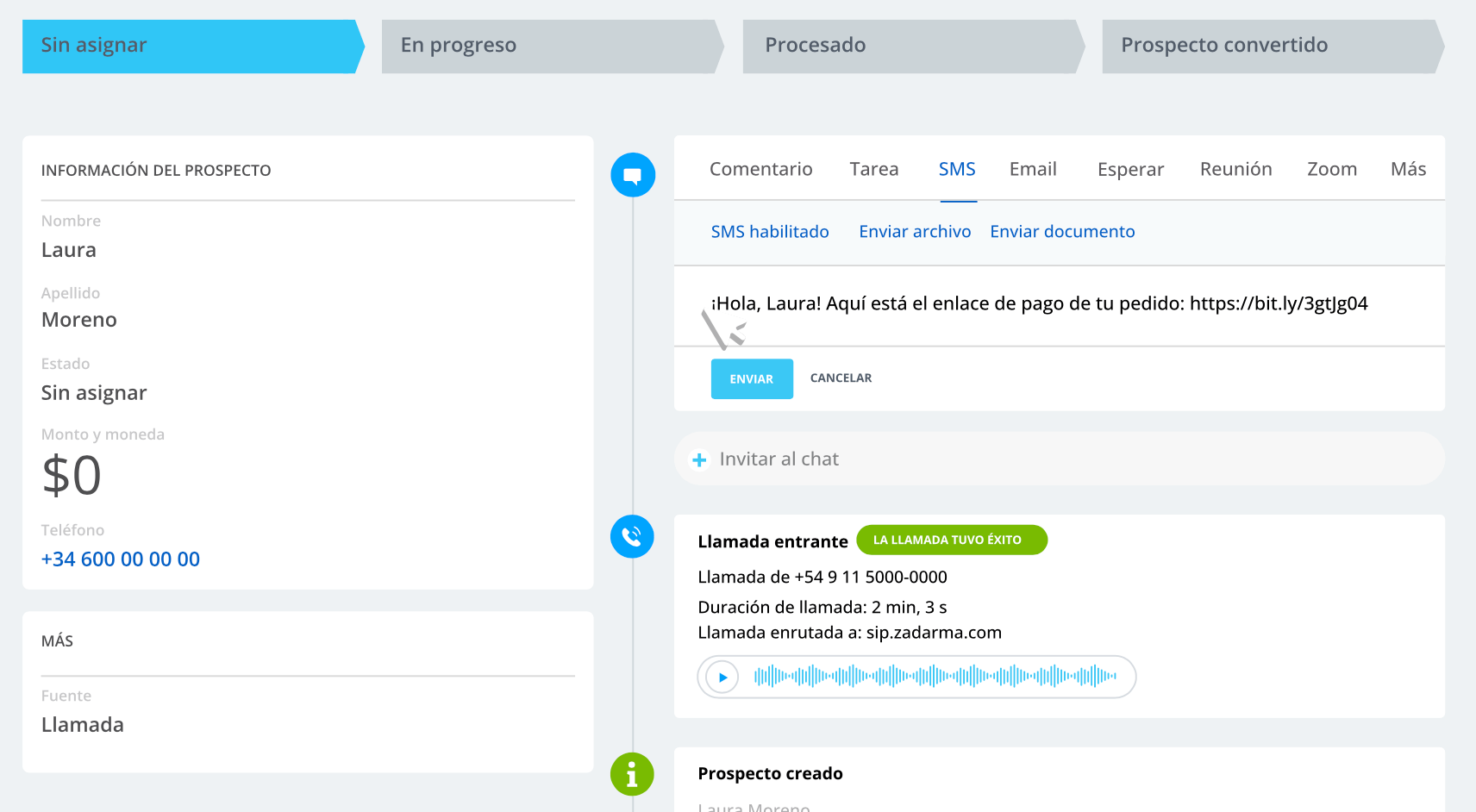
Task: Switch to the Comentario tab
Action: coord(761,169)
